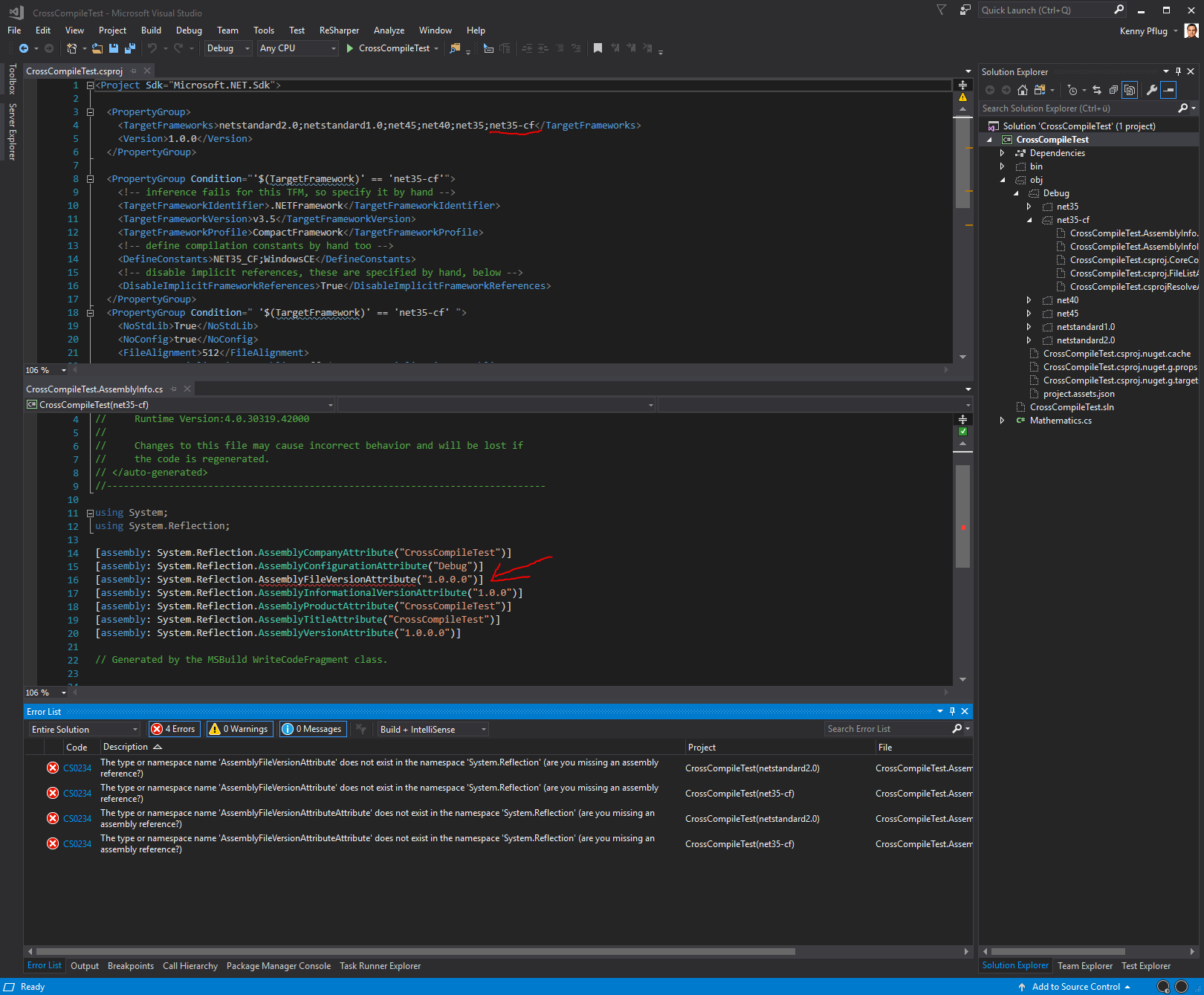
Task: Click Sync with Active Document icon
Action: point(1096,91)
